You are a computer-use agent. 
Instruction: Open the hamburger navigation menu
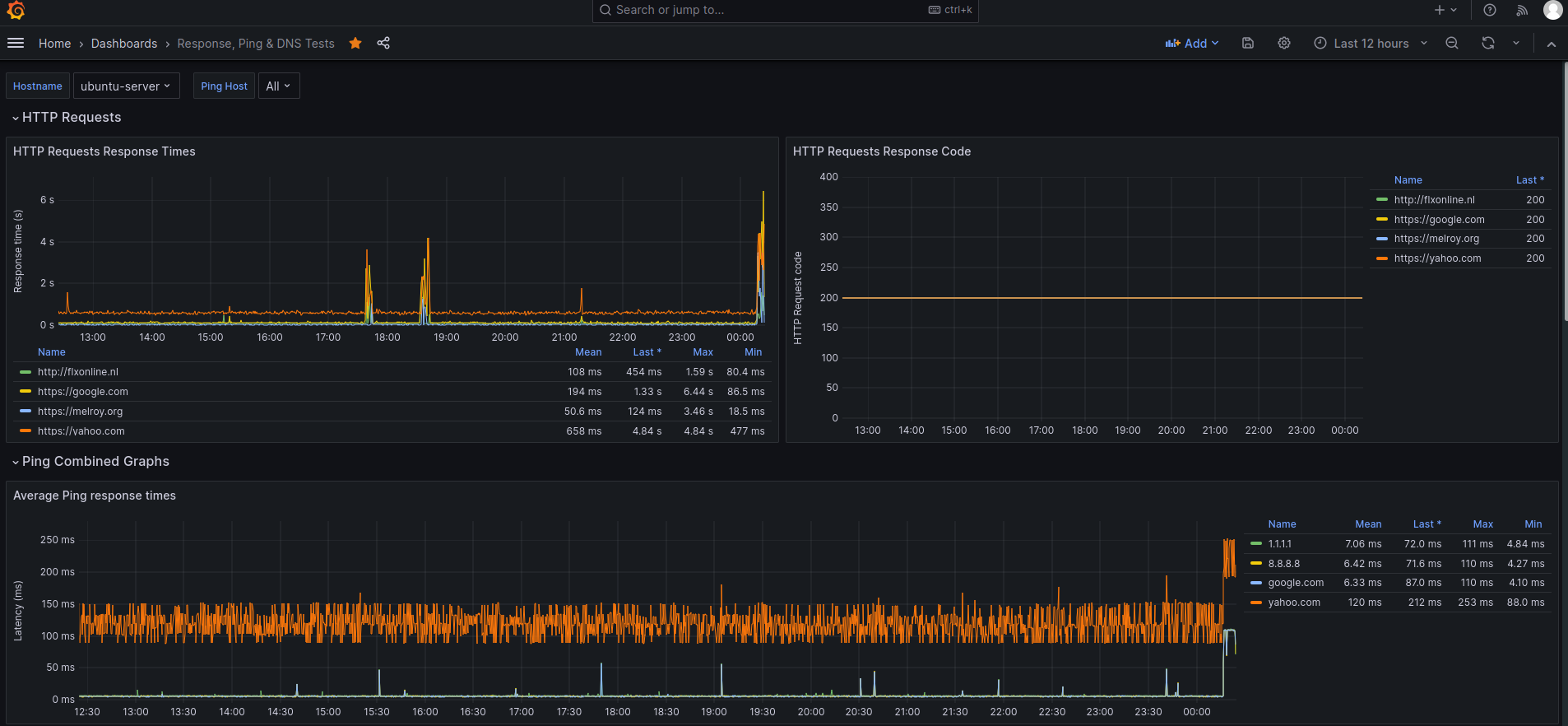[x=16, y=44]
